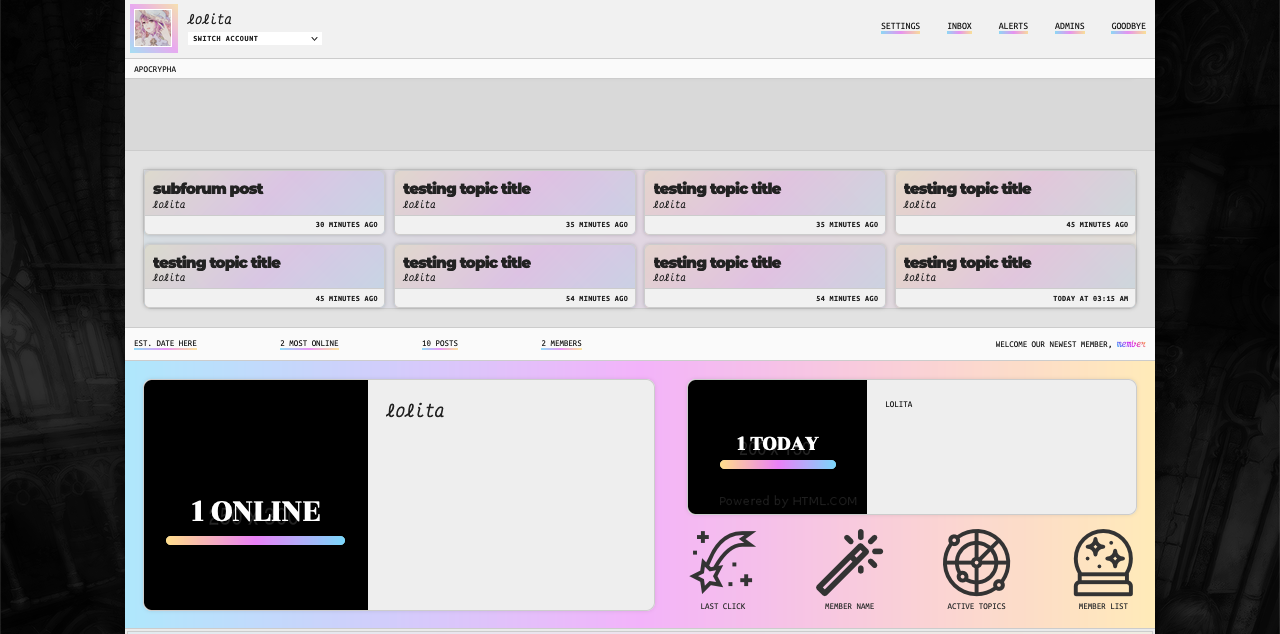This screenshot has height=634, width=1280.
Task: Click the Member List text label
Action: 1103,607
